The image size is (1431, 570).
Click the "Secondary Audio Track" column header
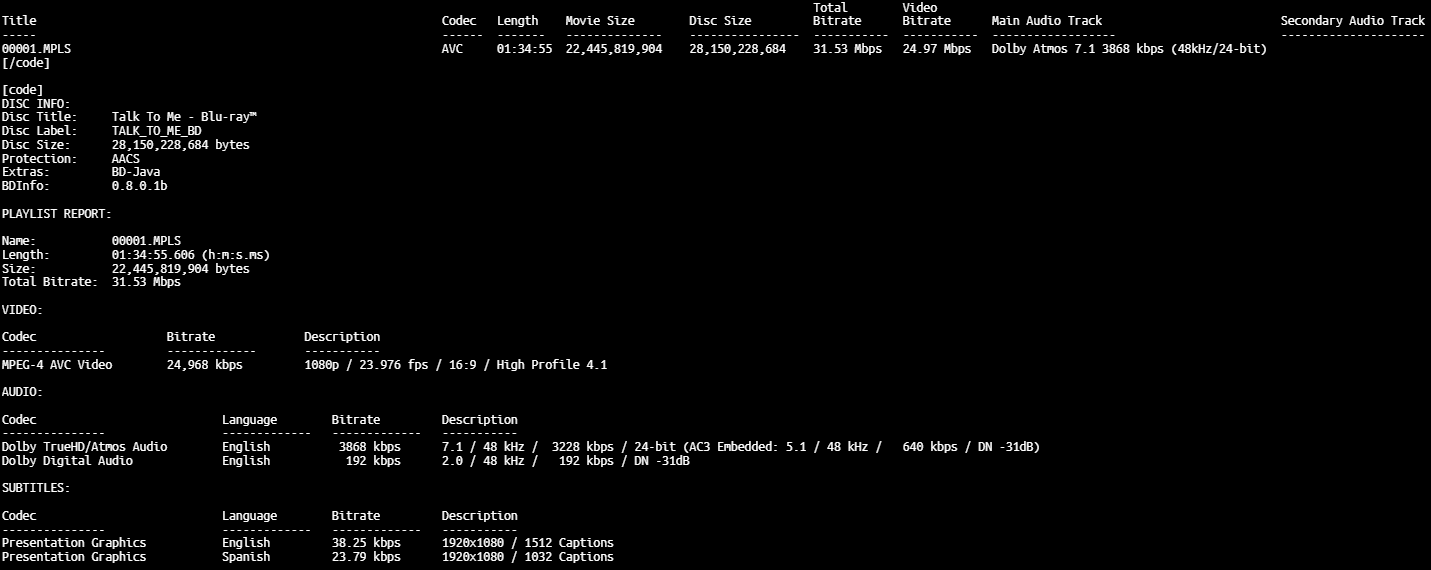[x=1352, y=21]
